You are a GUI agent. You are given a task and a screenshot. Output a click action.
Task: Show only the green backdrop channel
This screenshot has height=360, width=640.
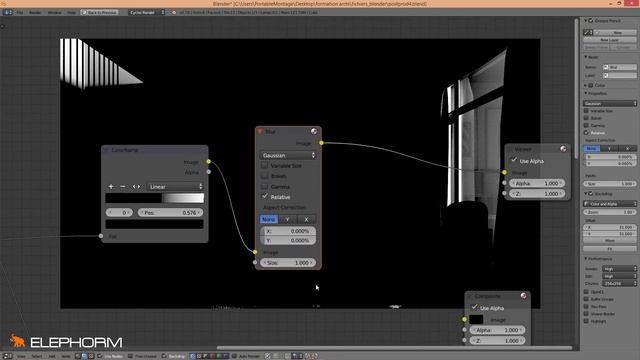219,356
